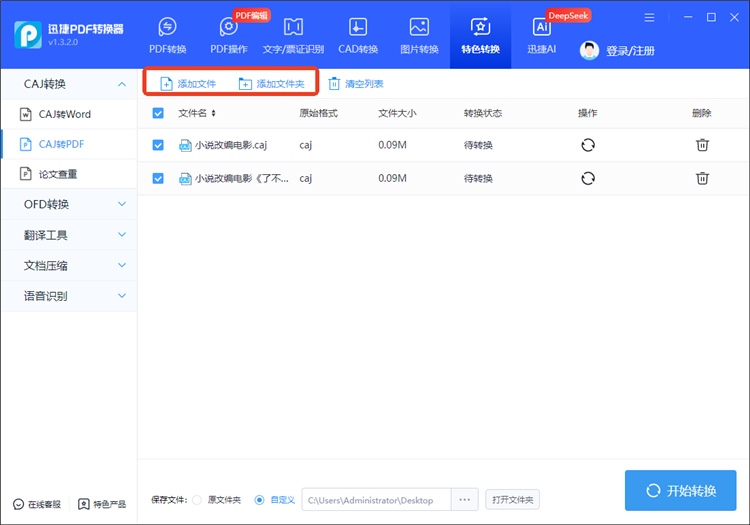Click trash icon for second caj file
The width and height of the screenshot is (750, 525).
coord(702,178)
